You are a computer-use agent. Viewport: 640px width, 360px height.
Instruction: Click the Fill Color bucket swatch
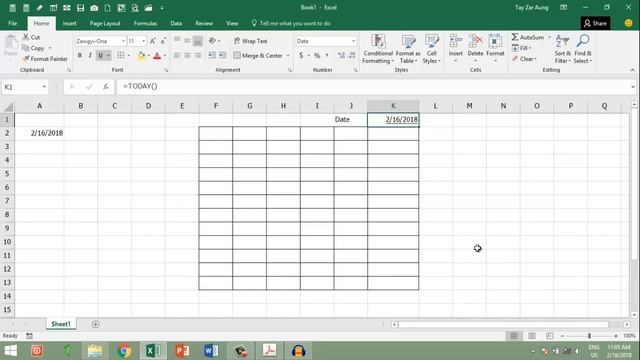[141, 56]
